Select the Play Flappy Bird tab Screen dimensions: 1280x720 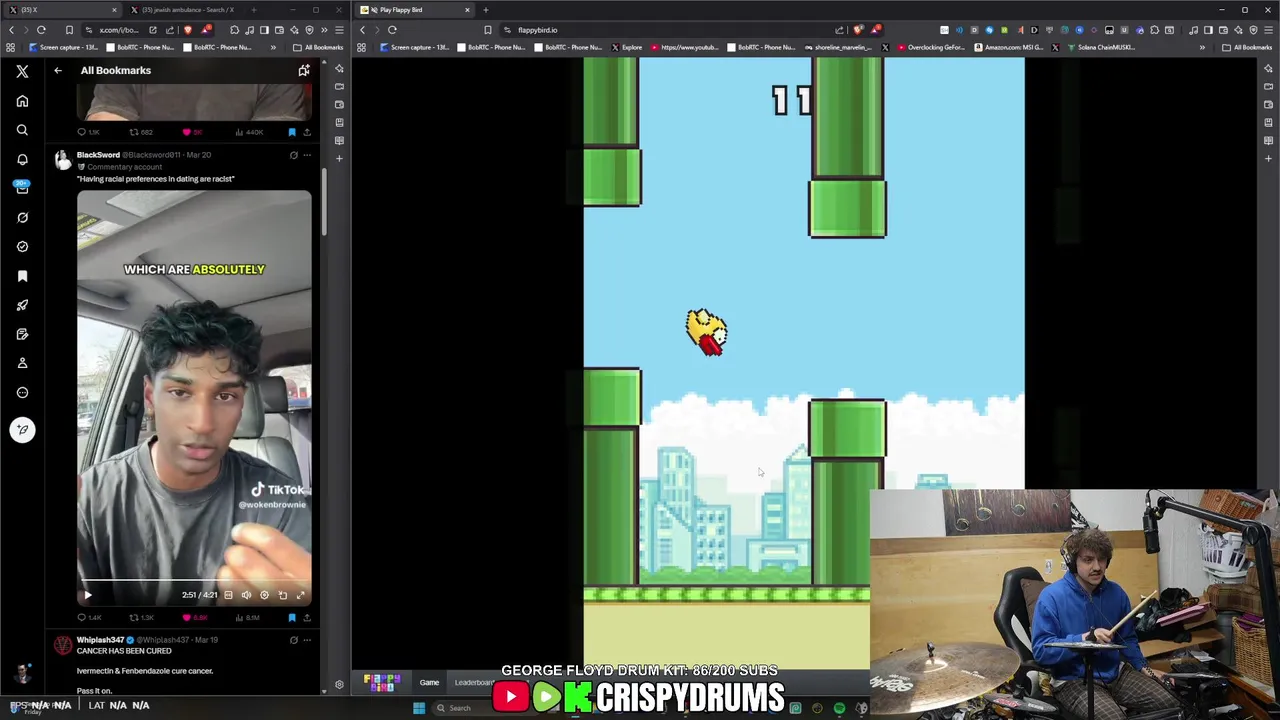(x=415, y=10)
